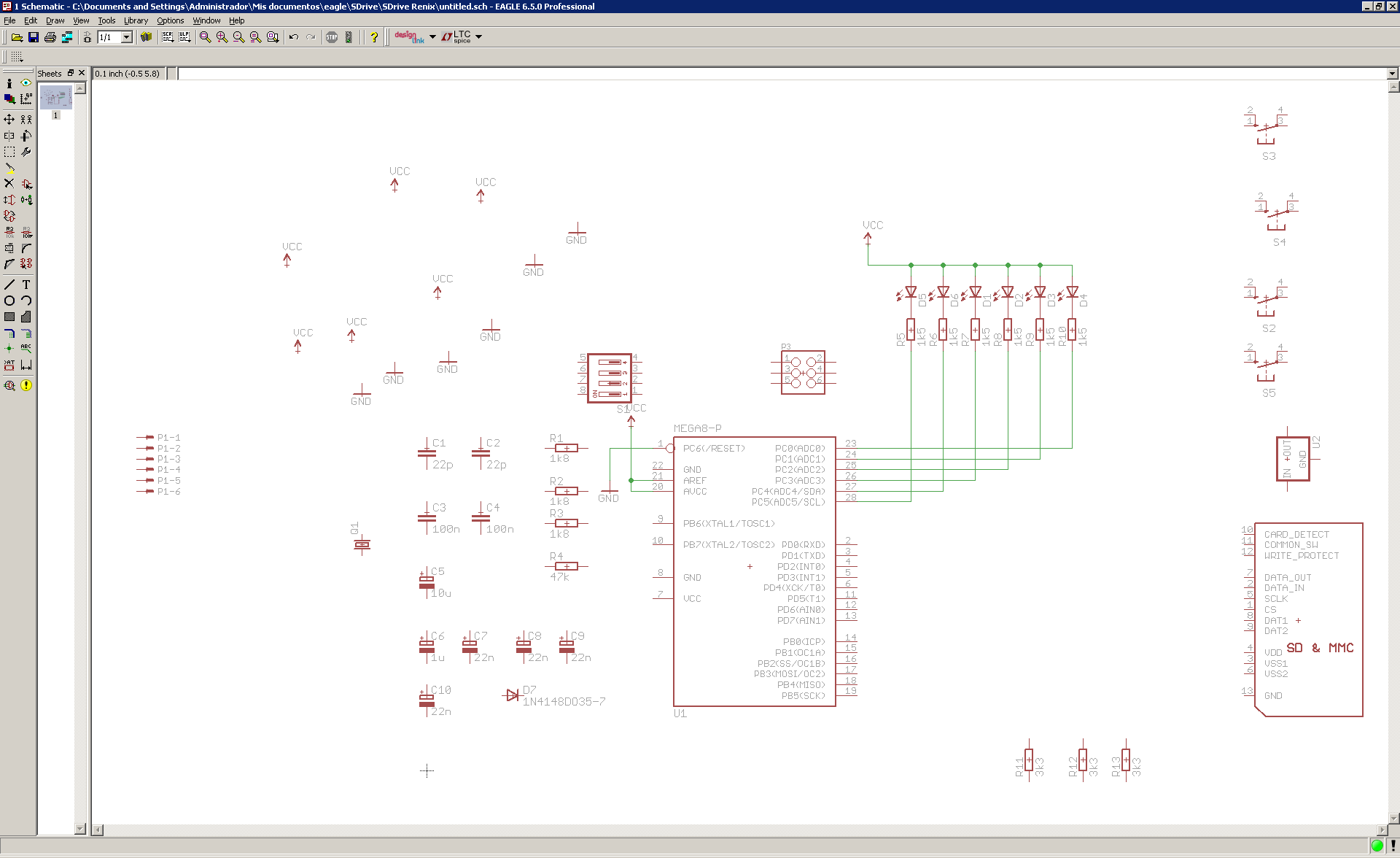
Task: Choose the Junction tool (green dot)
Action: coord(9,348)
